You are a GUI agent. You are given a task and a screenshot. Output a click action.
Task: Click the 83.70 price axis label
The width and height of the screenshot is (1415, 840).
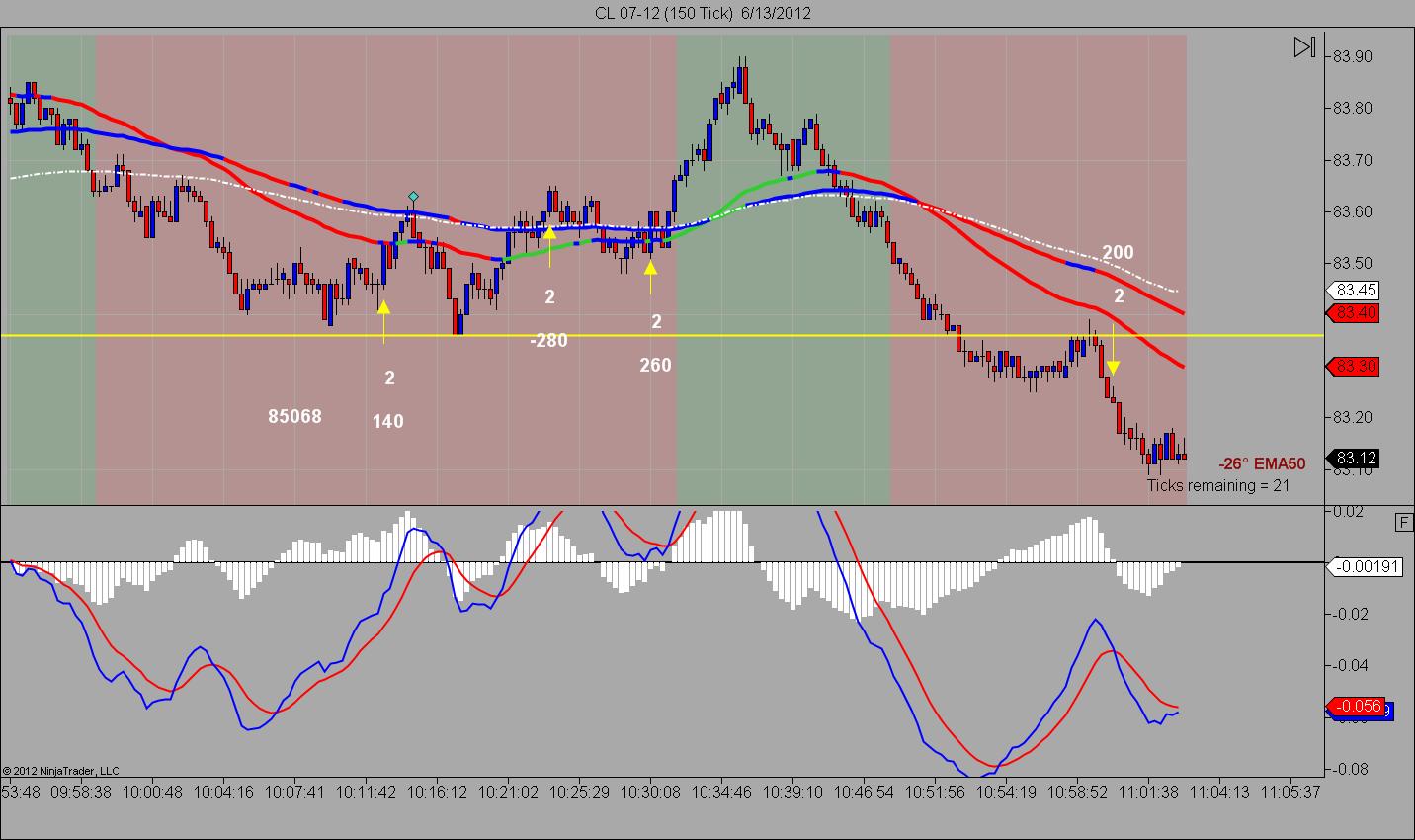[1352, 160]
